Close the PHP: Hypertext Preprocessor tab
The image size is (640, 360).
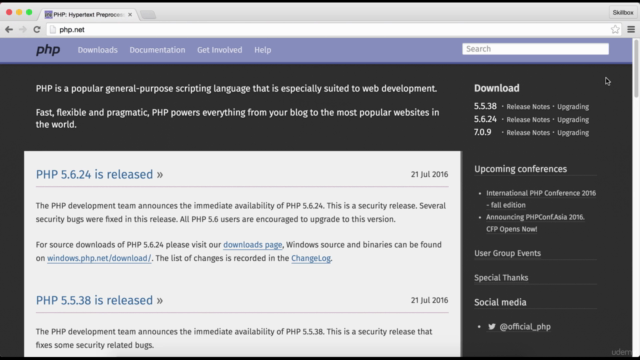(x=130, y=14)
